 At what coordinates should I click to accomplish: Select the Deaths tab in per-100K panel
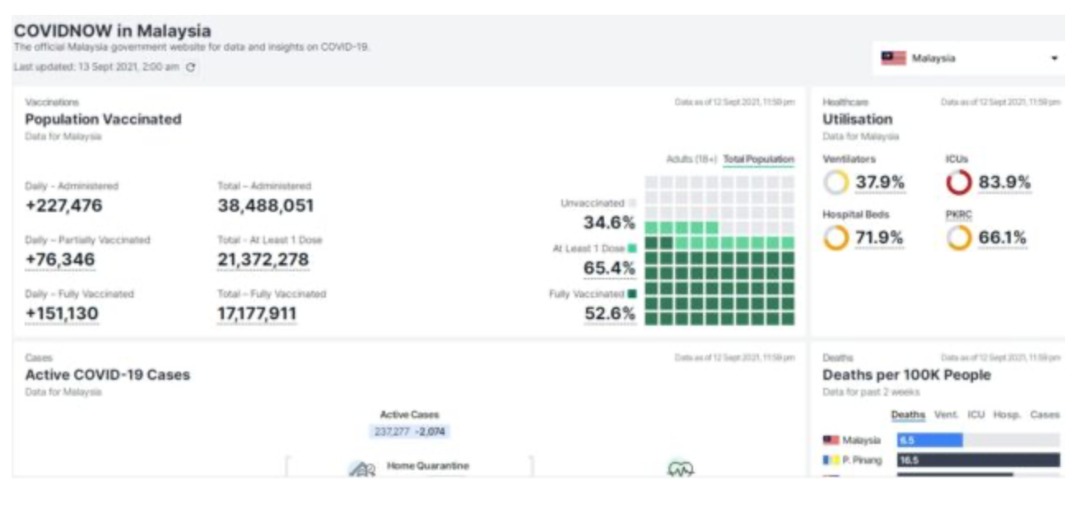(908, 414)
